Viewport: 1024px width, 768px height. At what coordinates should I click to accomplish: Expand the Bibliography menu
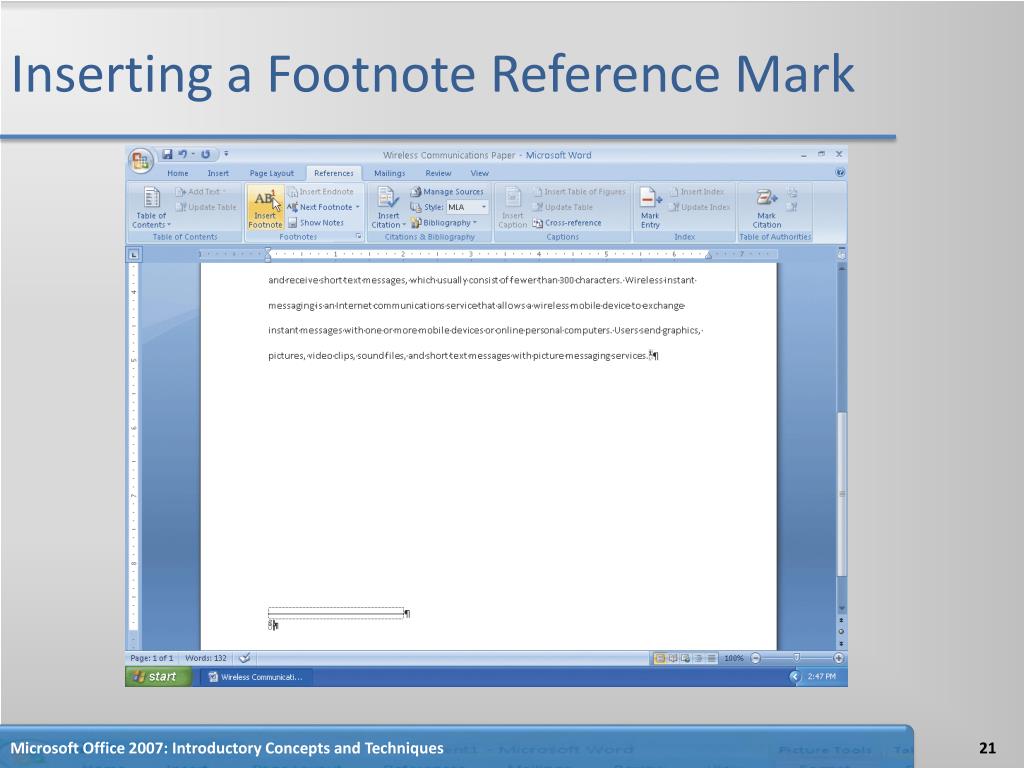[x=443, y=223]
